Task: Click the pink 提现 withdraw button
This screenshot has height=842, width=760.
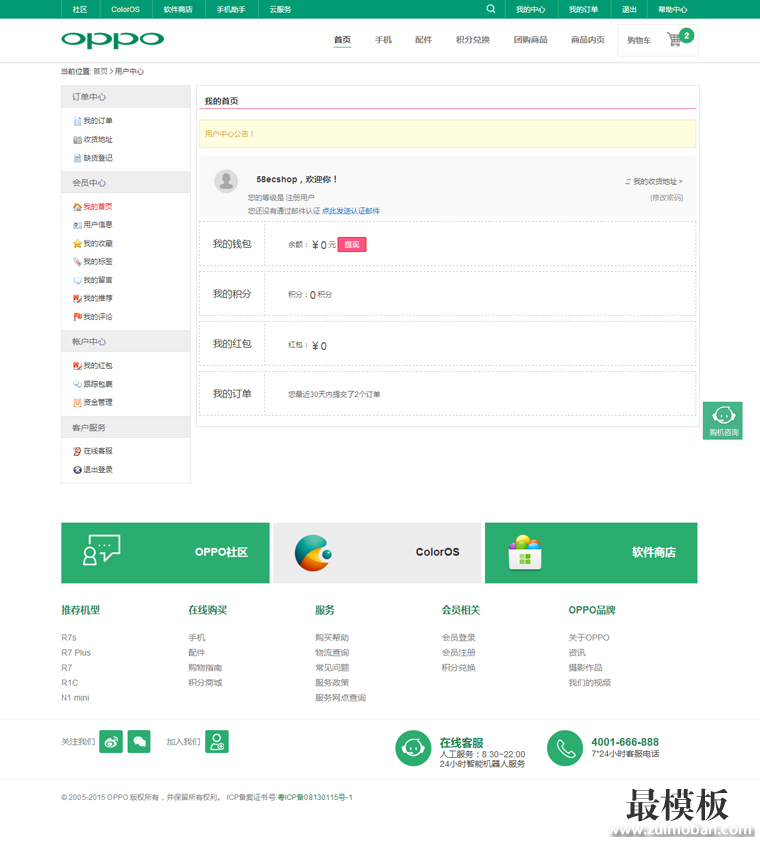Action: [x=352, y=244]
